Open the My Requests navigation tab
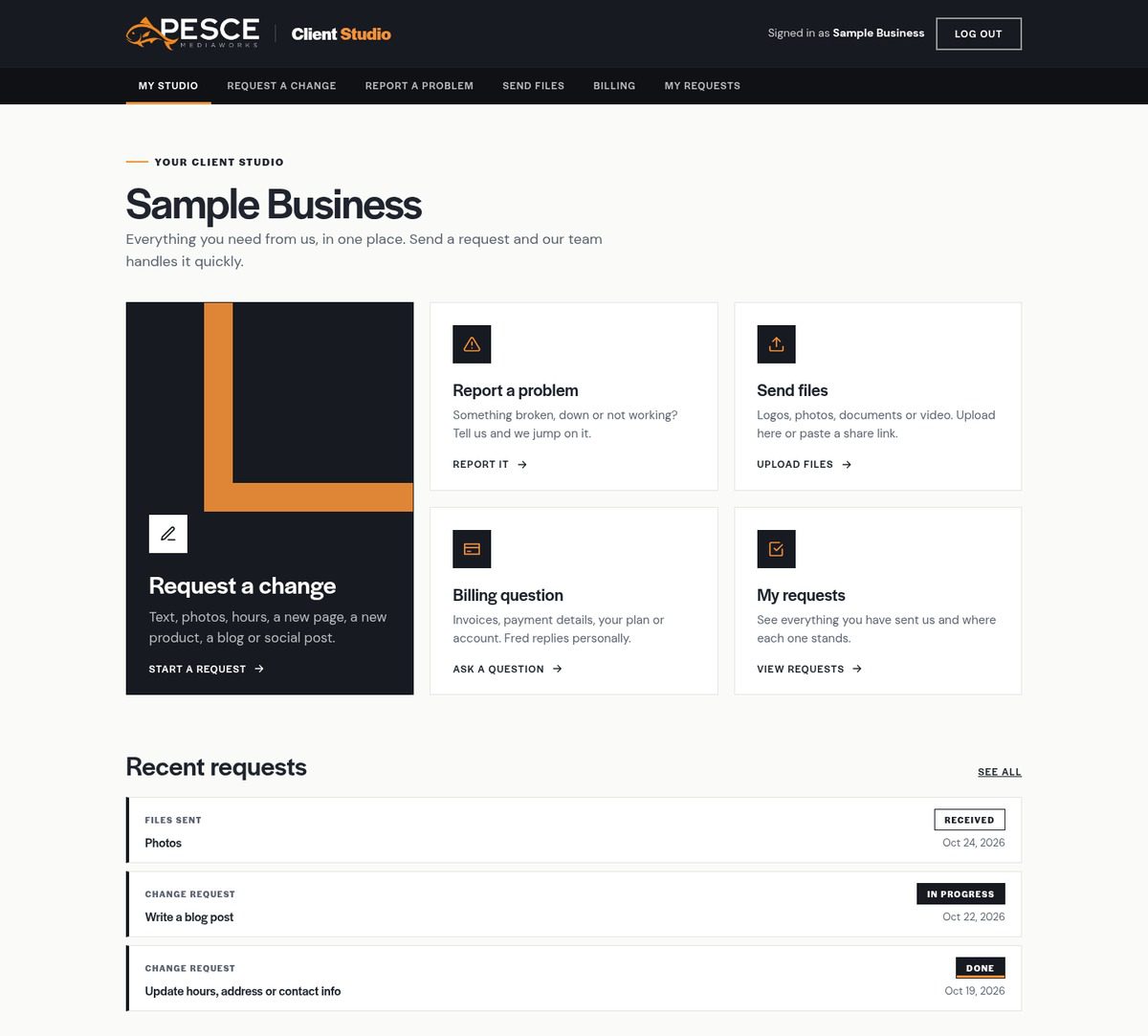Viewport: 1148px width, 1036px height. 702,86
